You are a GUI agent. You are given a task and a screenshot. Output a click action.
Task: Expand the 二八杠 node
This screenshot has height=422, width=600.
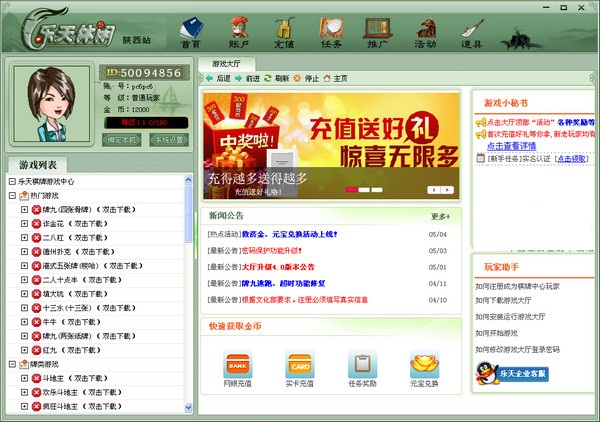24,238
